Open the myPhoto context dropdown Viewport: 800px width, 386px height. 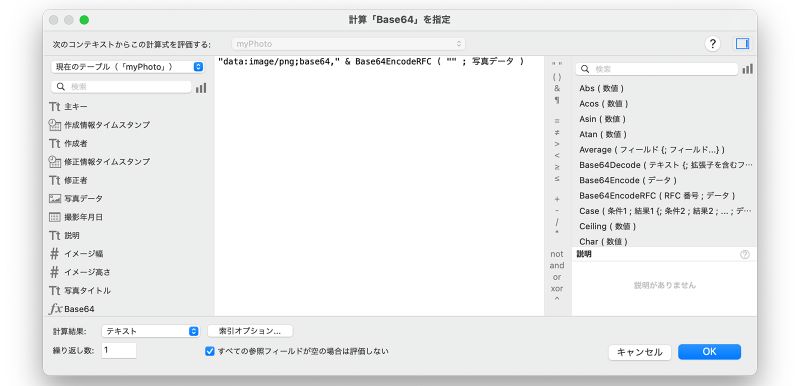(348, 44)
